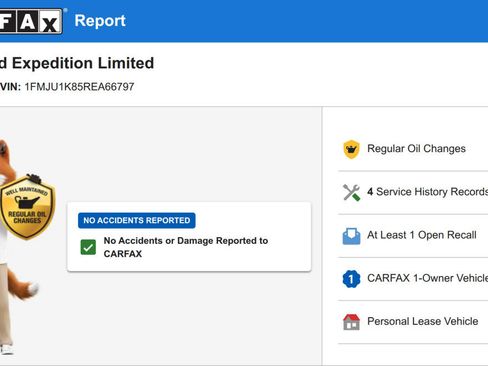Screen dimensions: 488x366
Task: Click the wrench and screwdriver service icon
Action: pyautogui.click(x=351, y=192)
